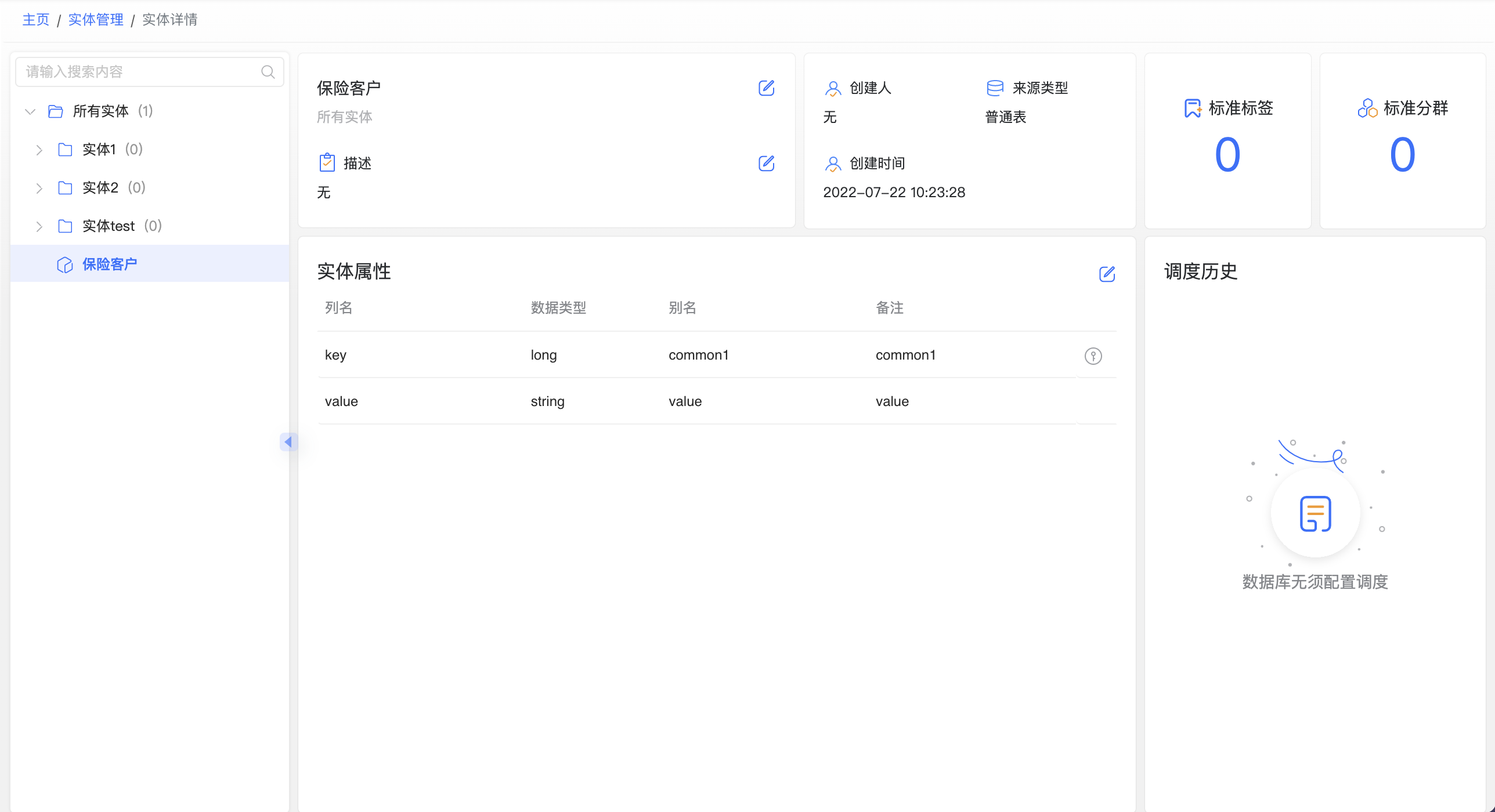Click the 备注 column header

pyautogui.click(x=890, y=307)
